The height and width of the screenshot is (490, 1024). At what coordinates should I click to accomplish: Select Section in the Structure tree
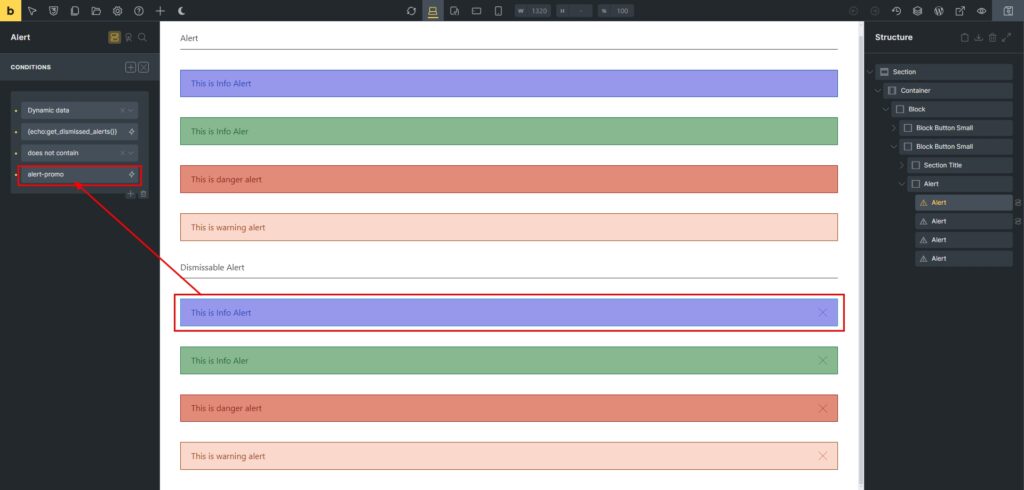point(944,72)
